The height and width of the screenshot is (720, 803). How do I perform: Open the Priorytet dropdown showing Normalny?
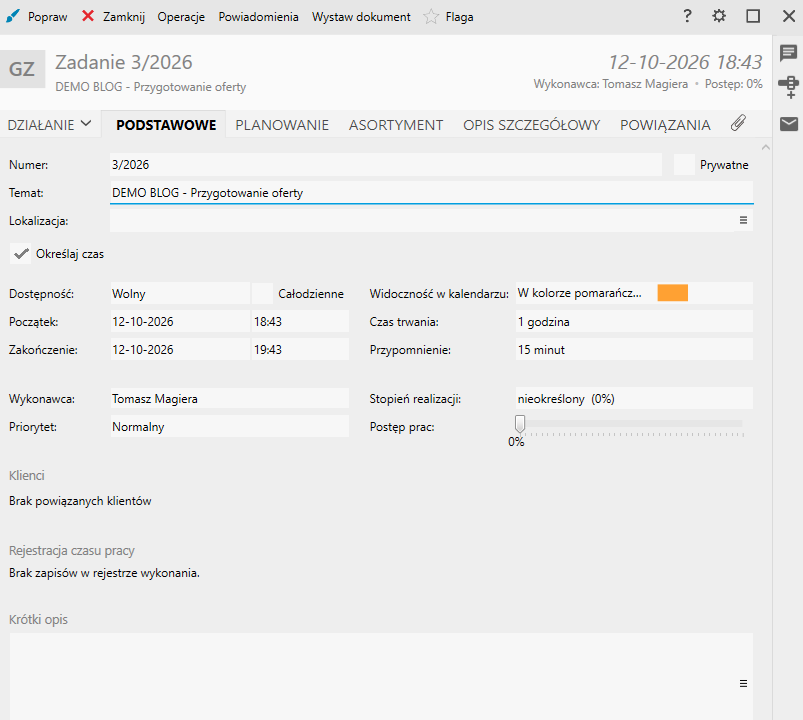[x=229, y=427]
